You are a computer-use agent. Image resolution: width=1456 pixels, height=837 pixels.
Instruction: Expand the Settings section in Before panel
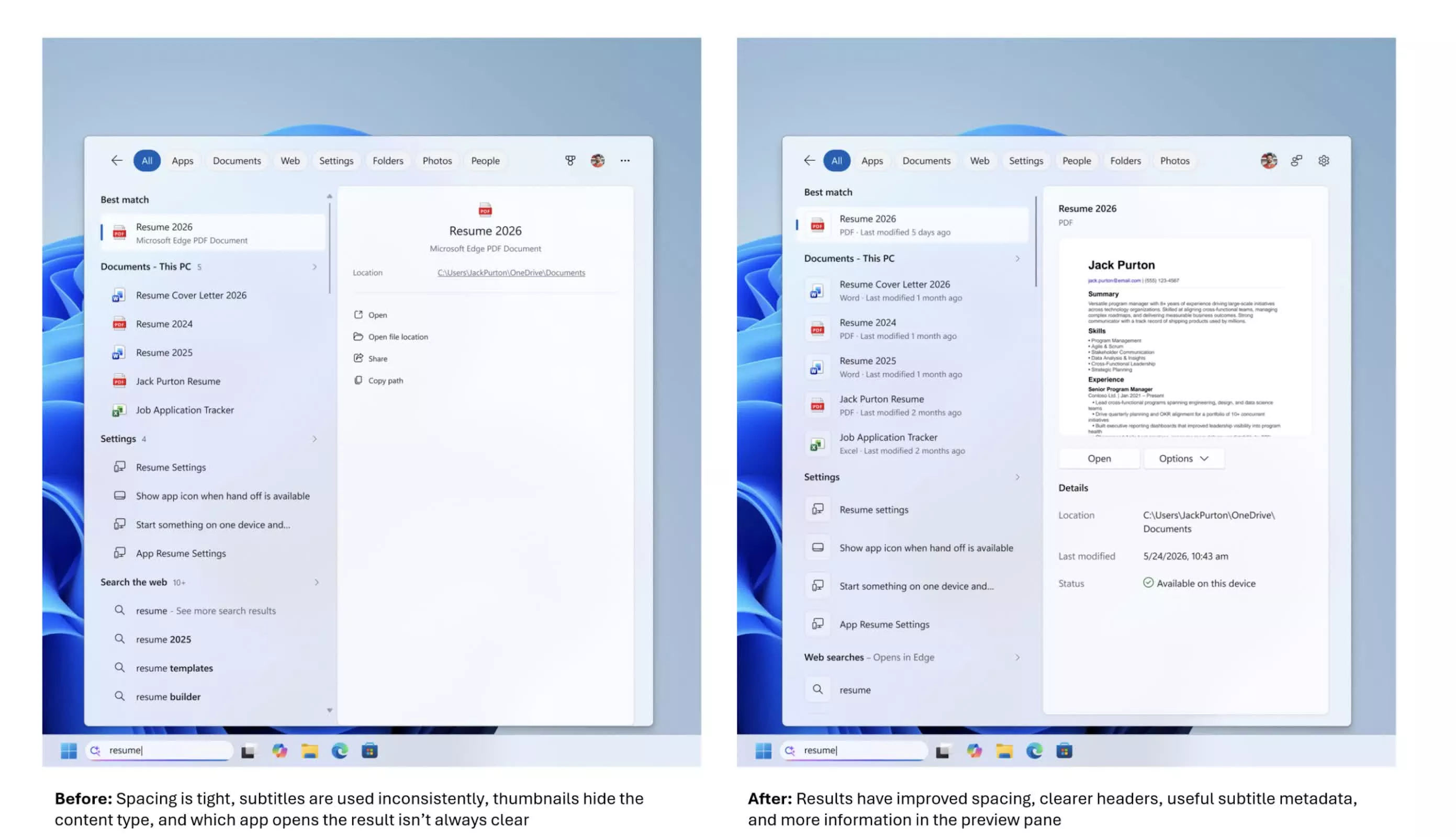click(315, 438)
